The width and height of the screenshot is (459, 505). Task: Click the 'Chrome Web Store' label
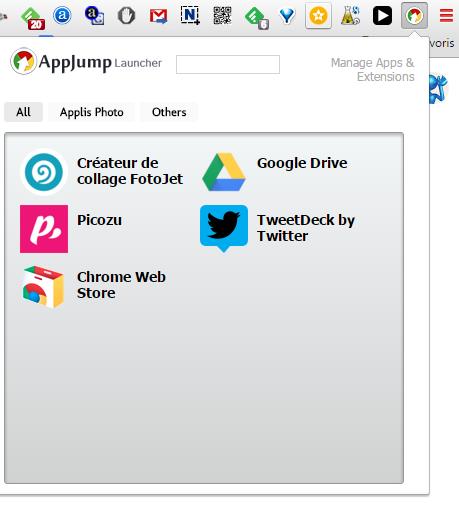click(121, 285)
